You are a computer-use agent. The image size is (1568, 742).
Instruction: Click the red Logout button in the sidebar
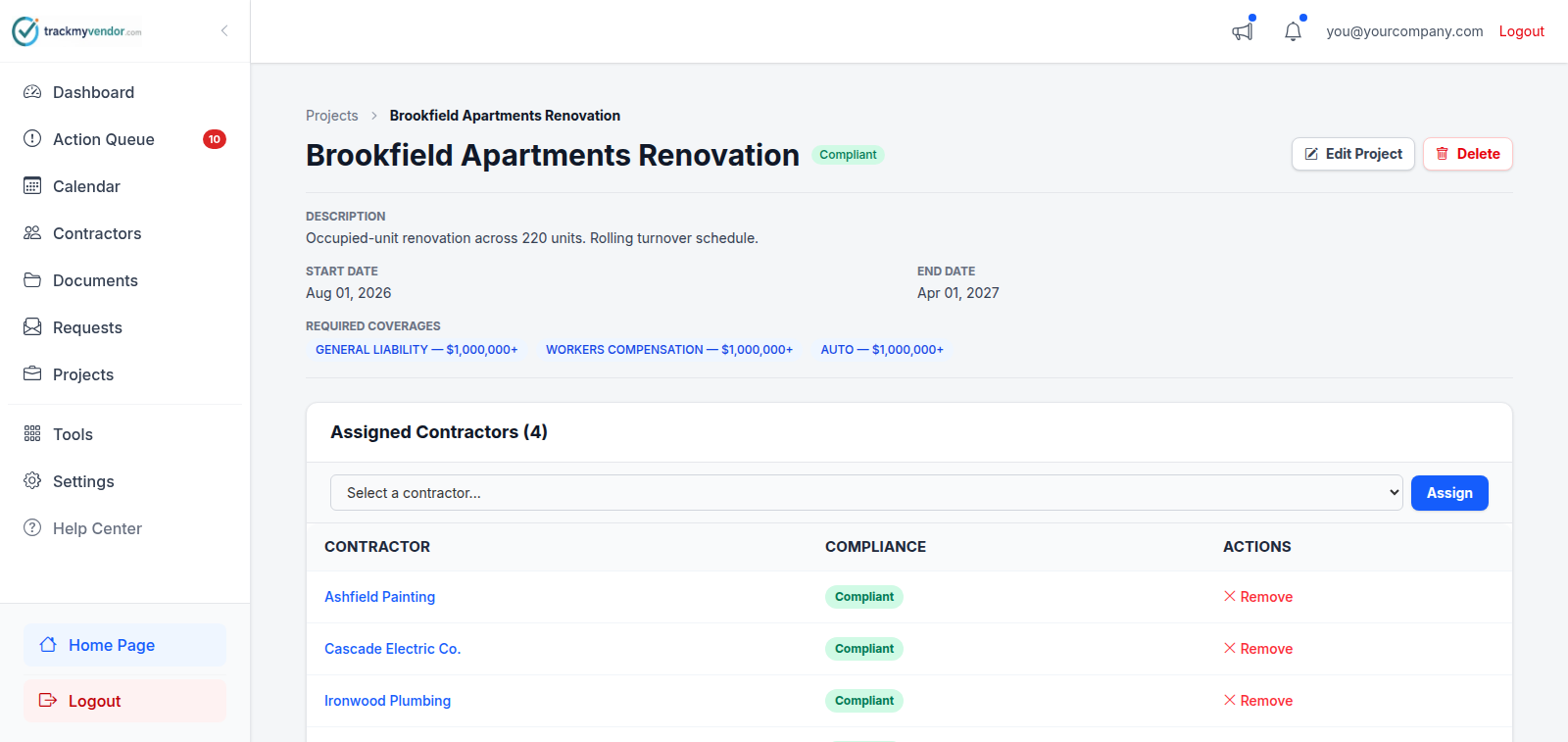[124, 701]
